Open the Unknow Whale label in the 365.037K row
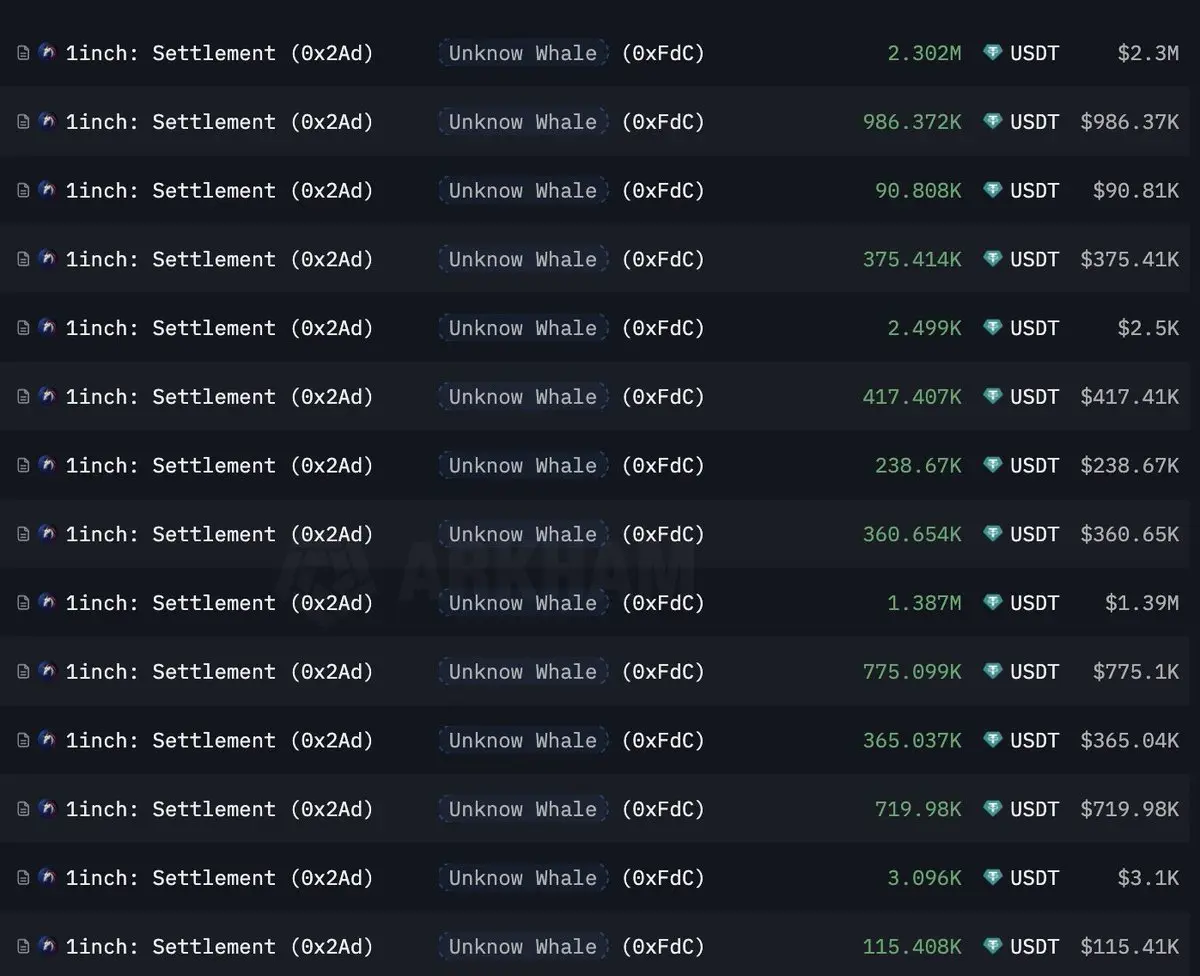 [522, 740]
